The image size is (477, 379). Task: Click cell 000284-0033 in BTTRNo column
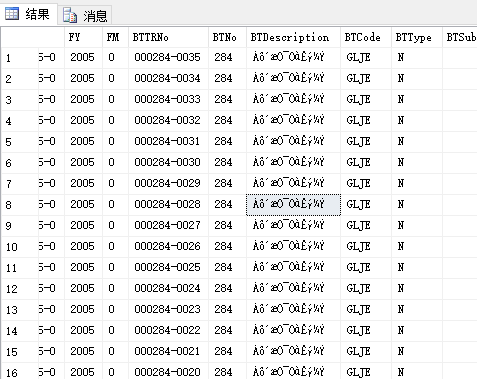pyautogui.click(x=168, y=100)
